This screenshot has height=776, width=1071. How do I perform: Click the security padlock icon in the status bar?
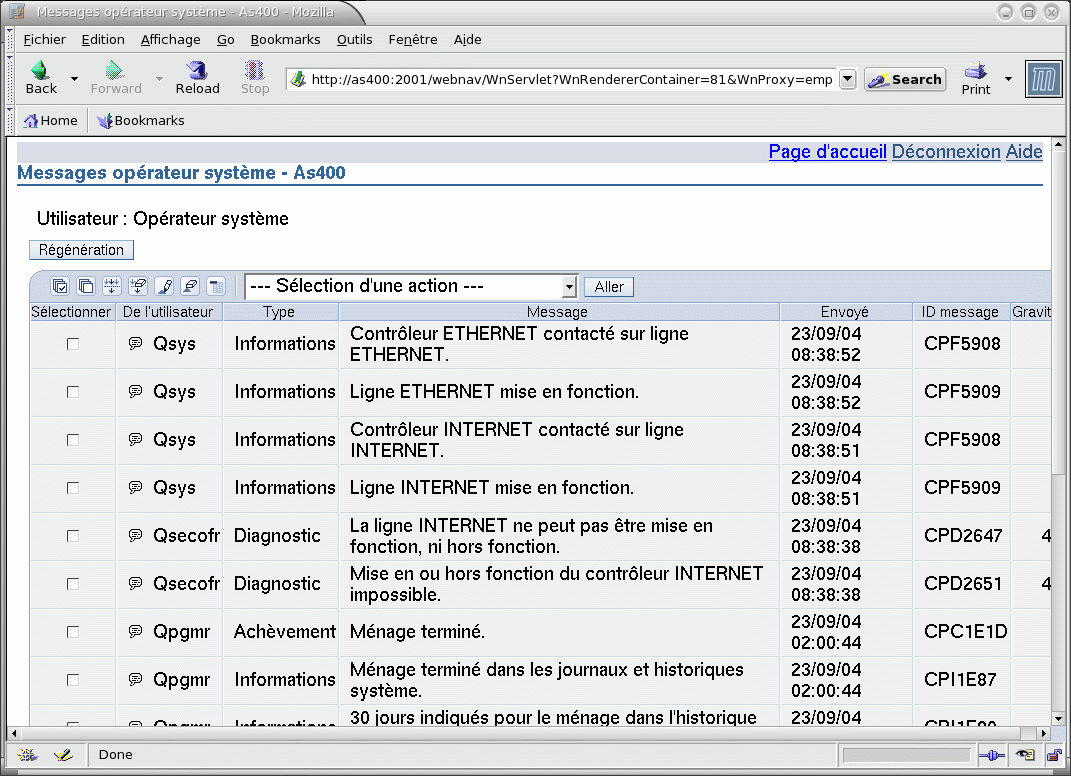pos(1055,755)
